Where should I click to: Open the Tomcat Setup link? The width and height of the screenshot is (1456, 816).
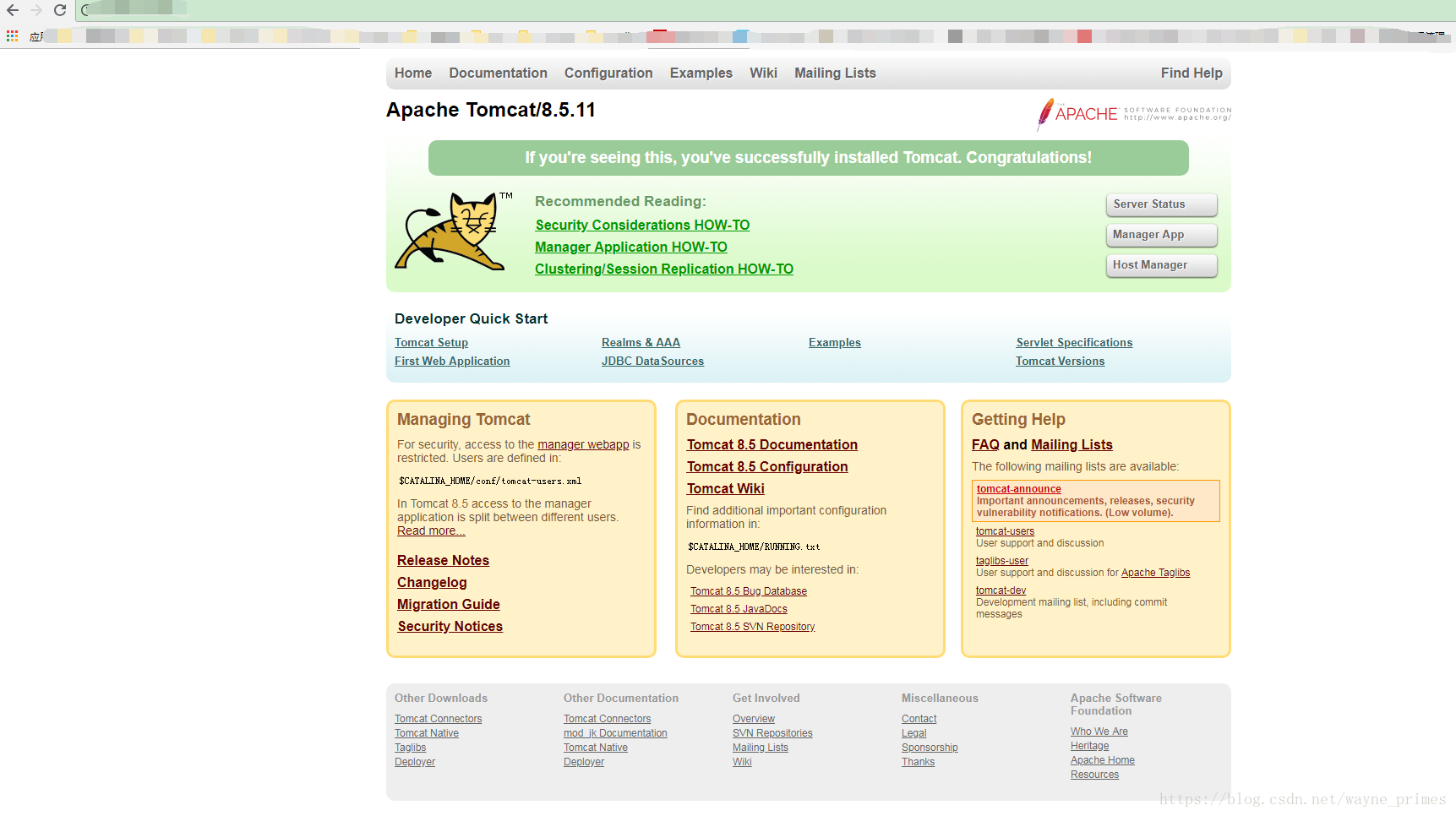click(x=431, y=343)
